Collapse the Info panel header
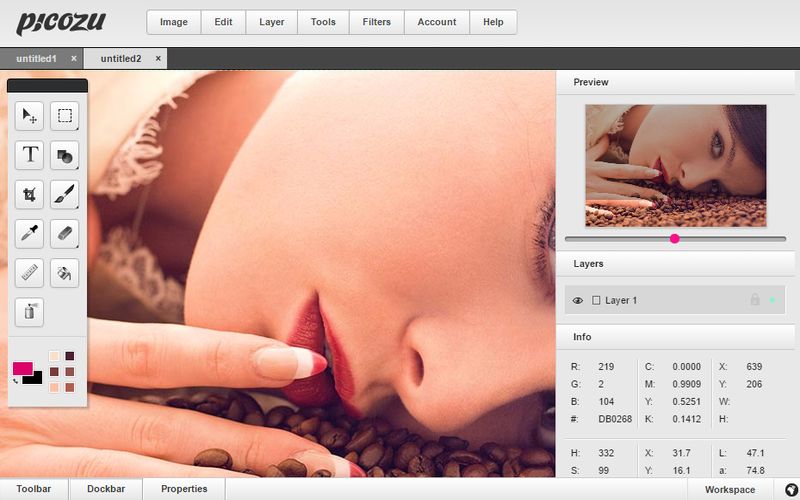The image size is (800, 500). (x=676, y=337)
